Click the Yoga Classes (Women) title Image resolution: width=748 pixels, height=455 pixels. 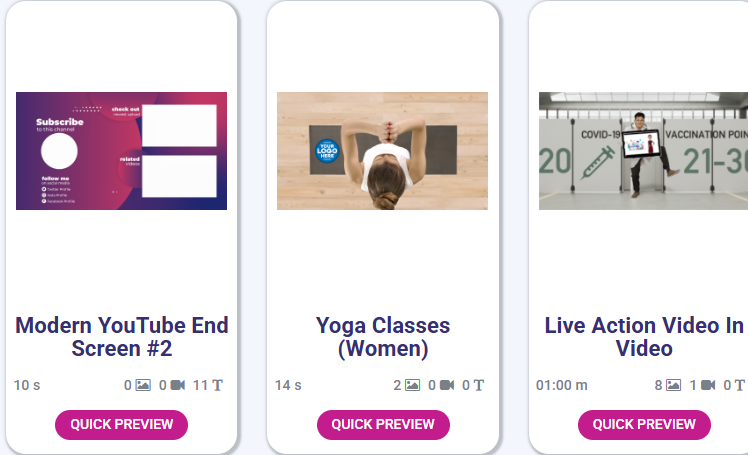(383, 337)
